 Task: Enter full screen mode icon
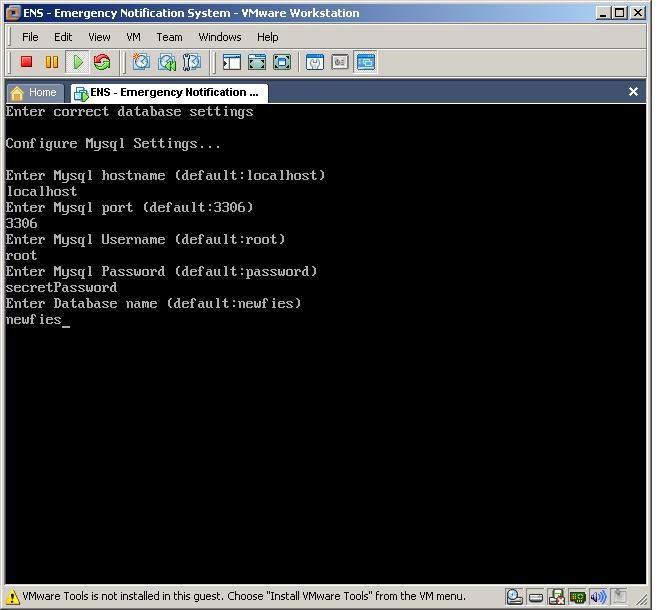(x=282, y=62)
